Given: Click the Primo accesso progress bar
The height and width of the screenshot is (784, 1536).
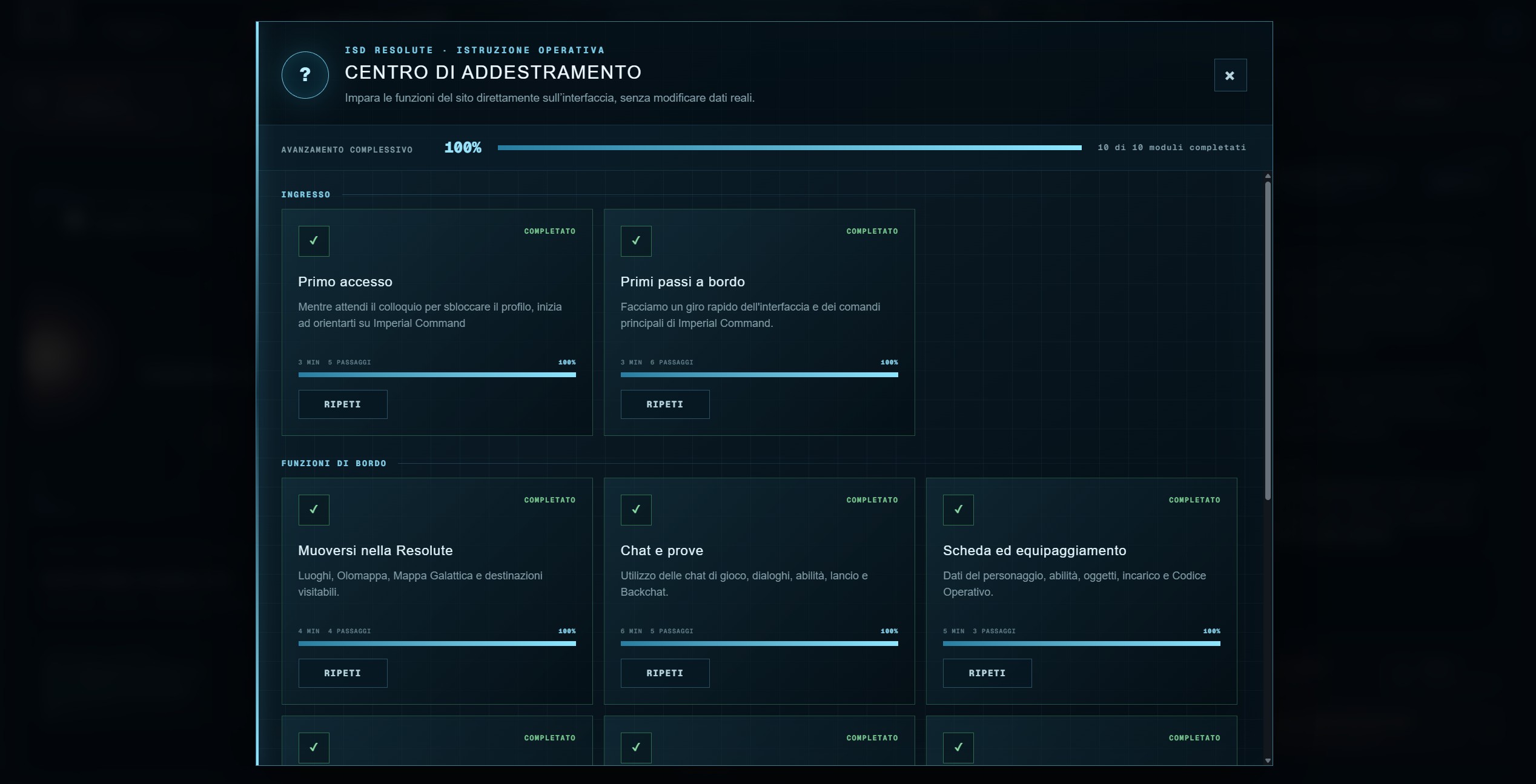Looking at the screenshot, I should pos(437,375).
